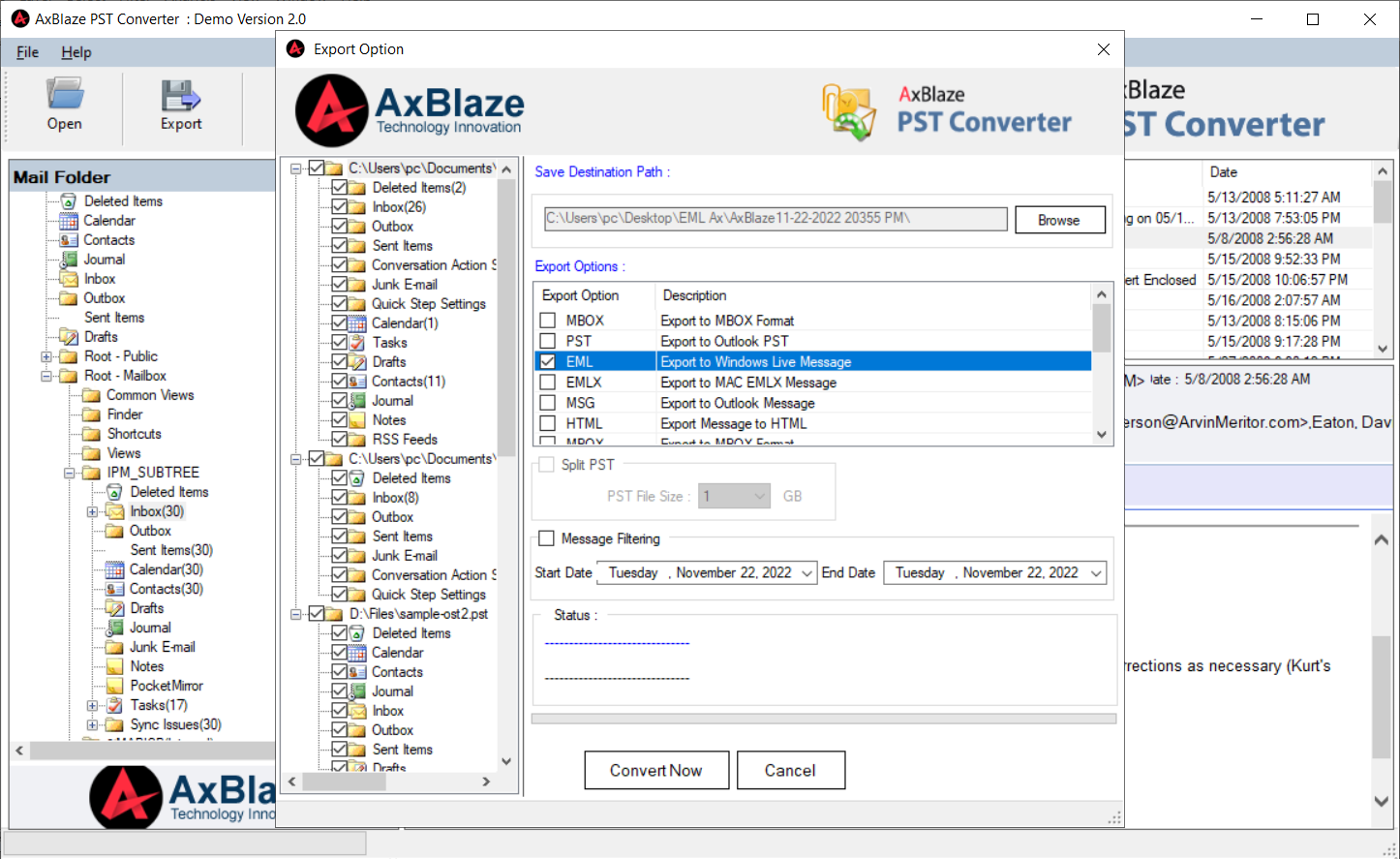1400x859 pixels.
Task: Tick the EMLX export option checkbox
Action: coord(548,383)
